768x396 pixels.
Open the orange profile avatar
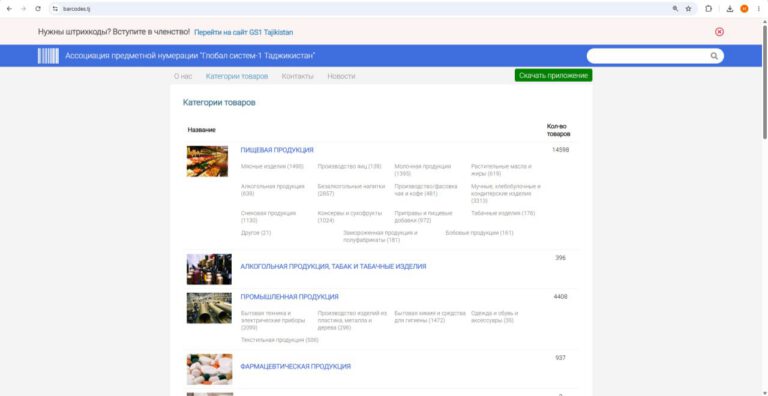tap(744, 9)
